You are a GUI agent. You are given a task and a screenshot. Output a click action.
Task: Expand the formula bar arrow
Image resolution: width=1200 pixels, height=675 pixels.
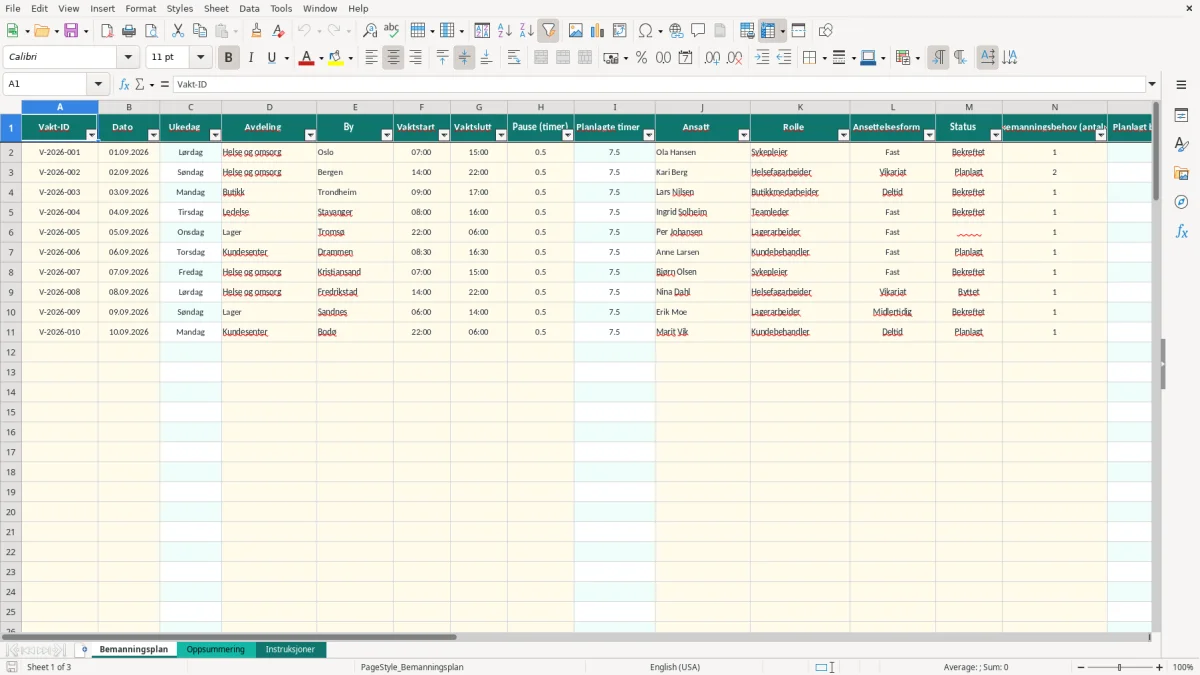[1152, 85]
